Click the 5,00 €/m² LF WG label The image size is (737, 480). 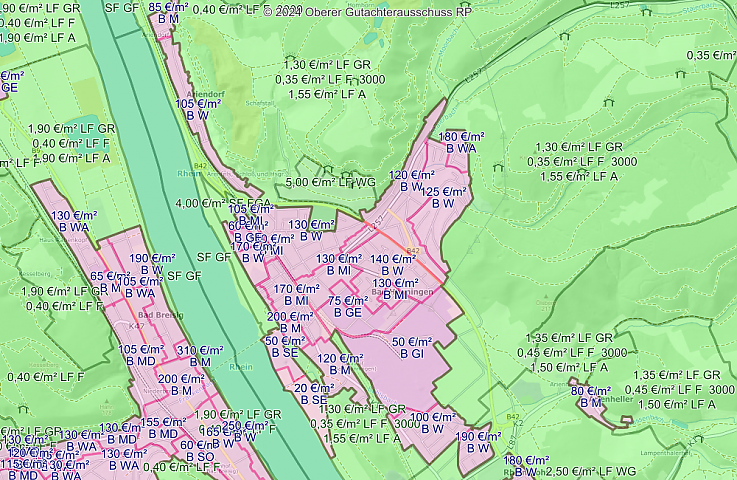pyautogui.click(x=330, y=183)
